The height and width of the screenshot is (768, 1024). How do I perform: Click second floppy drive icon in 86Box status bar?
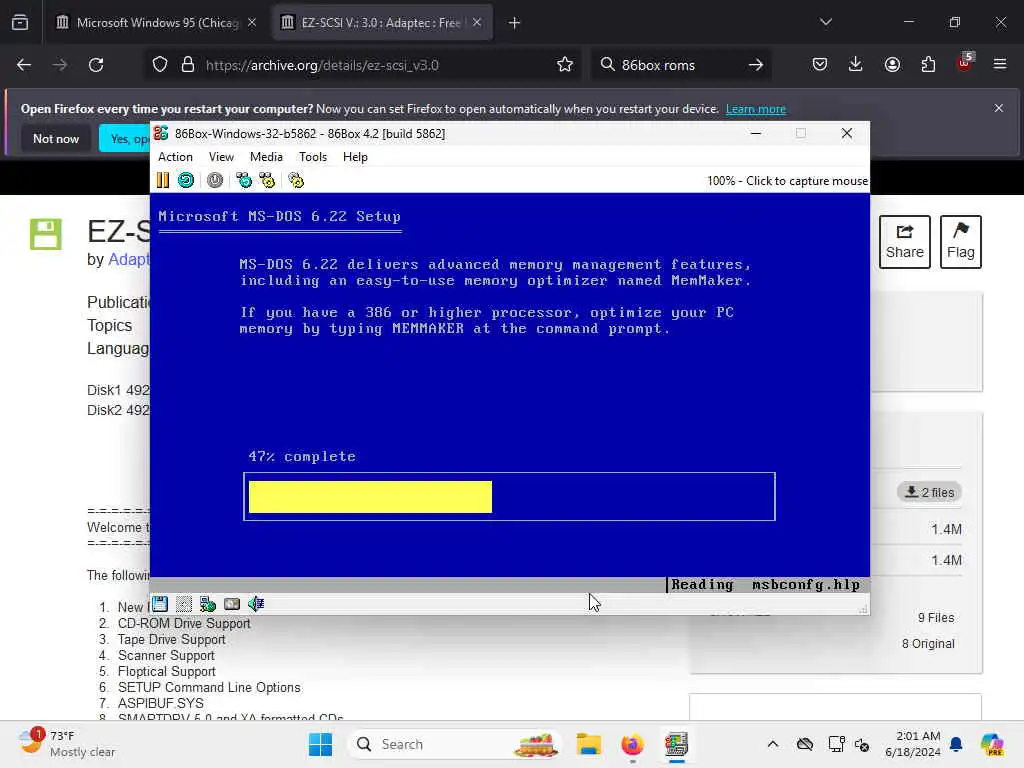(x=184, y=604)
